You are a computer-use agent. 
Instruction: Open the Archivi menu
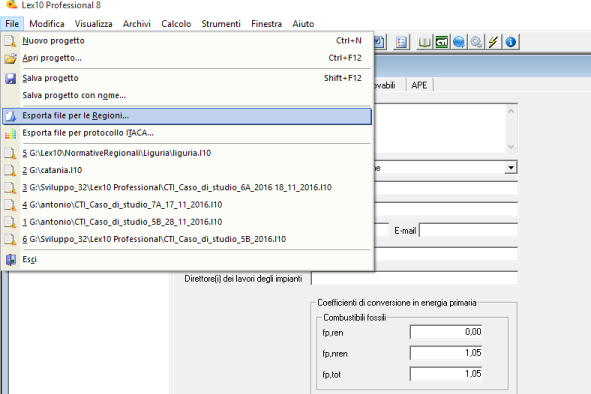(136, 24)
